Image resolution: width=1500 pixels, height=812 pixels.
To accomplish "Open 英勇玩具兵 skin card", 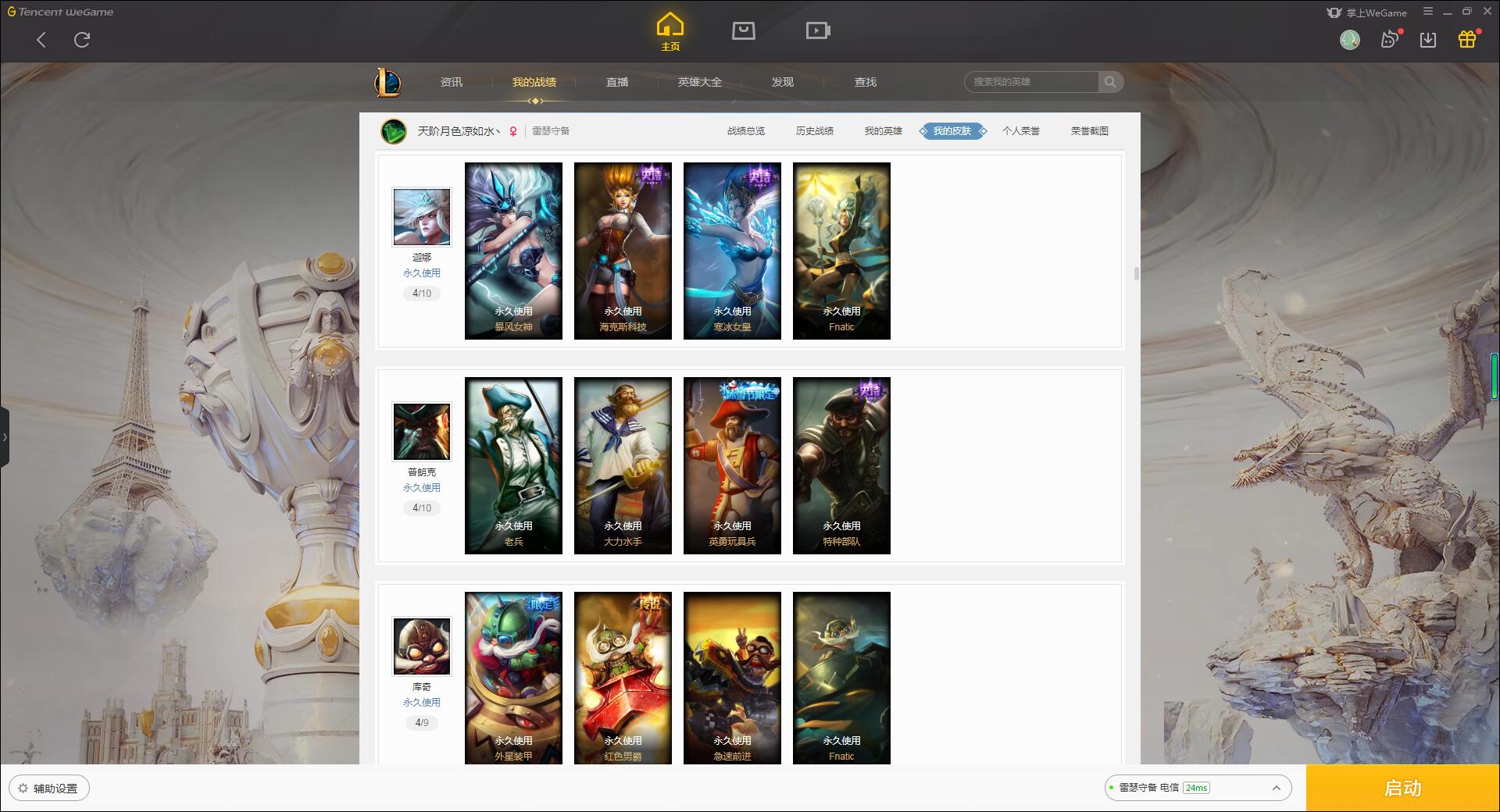I will point(732,465).
